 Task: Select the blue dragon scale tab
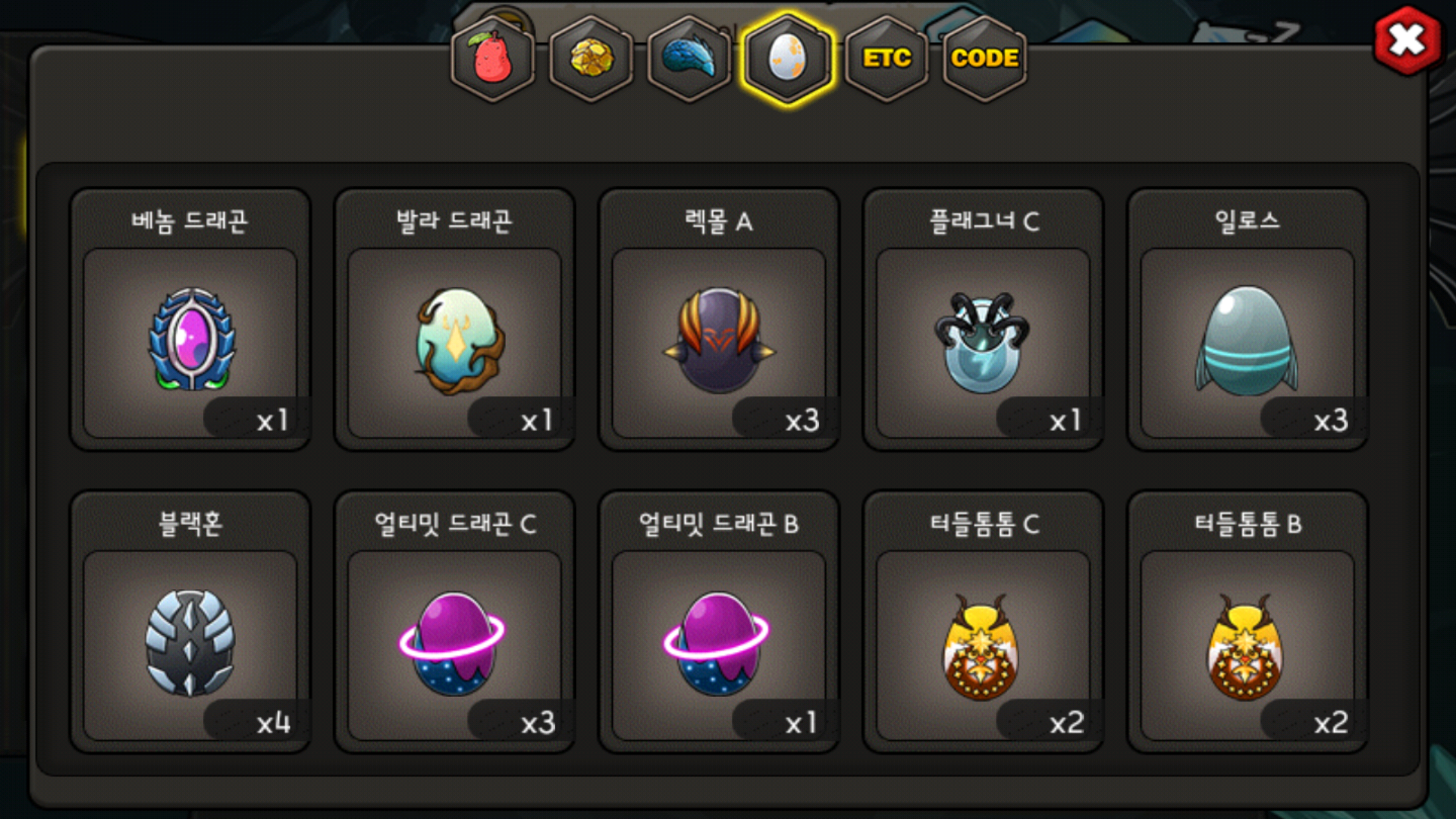pyautogui.click(x=689, y=59)
